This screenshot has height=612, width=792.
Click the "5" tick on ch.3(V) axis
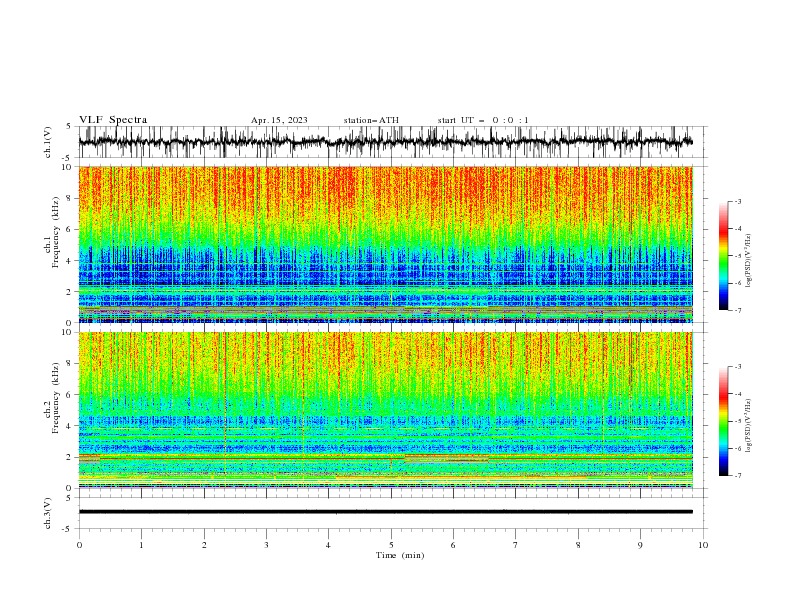69,497
